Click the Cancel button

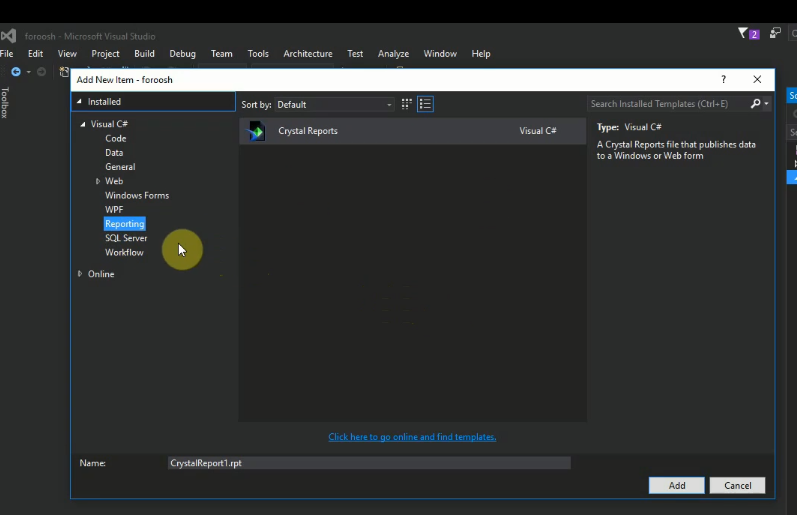tap(738, 486)
